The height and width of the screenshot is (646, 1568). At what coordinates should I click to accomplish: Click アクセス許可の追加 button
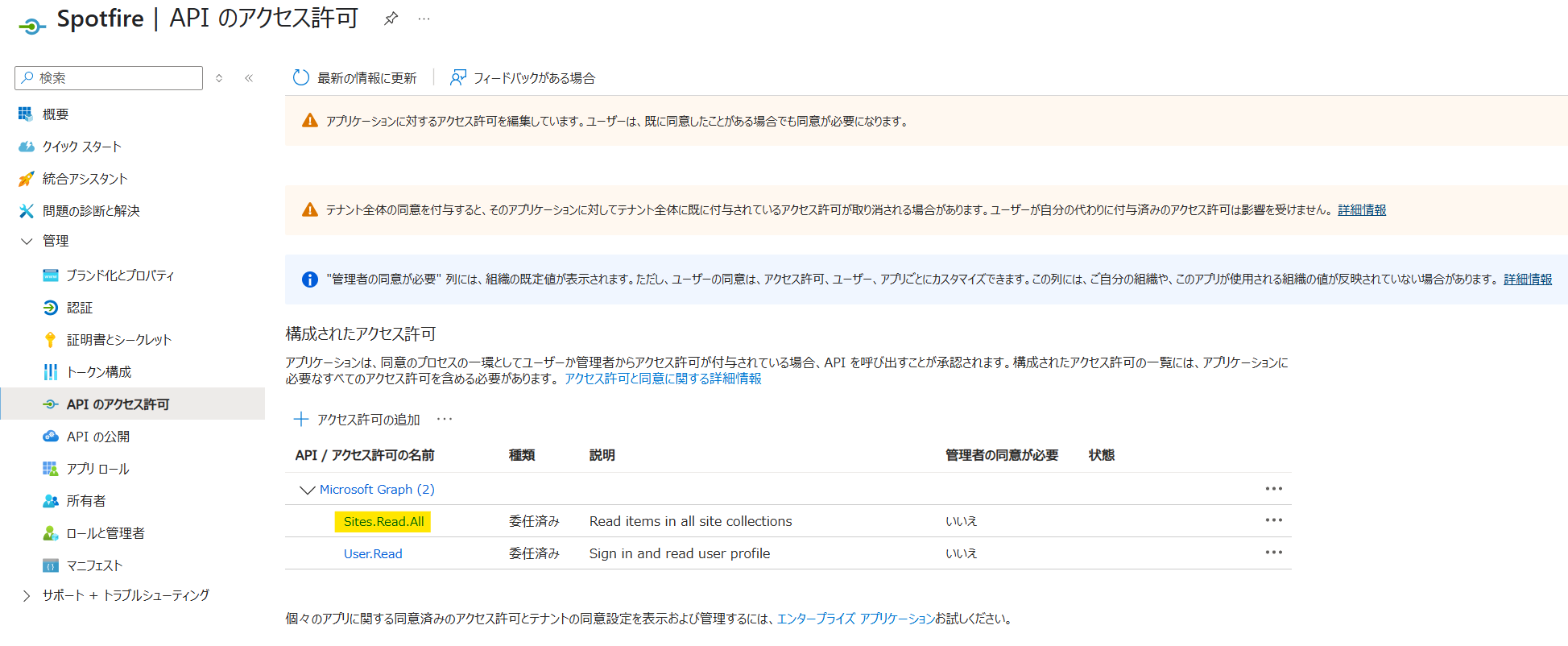click(357, 419)
